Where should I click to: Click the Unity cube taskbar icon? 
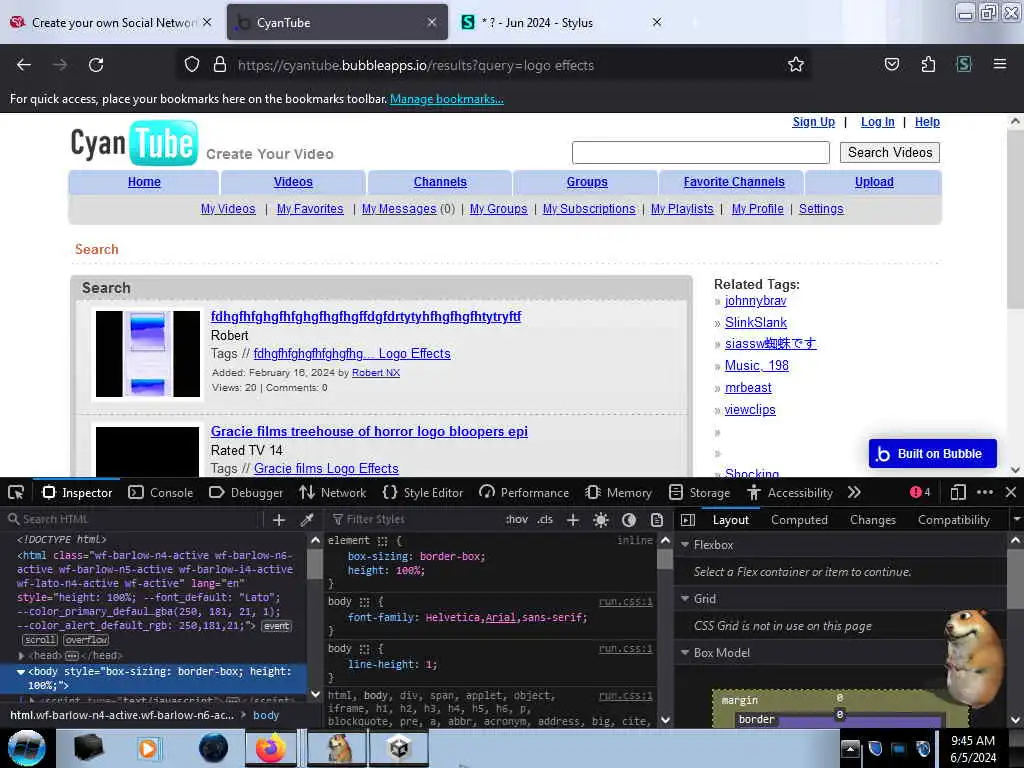[399, 748]
